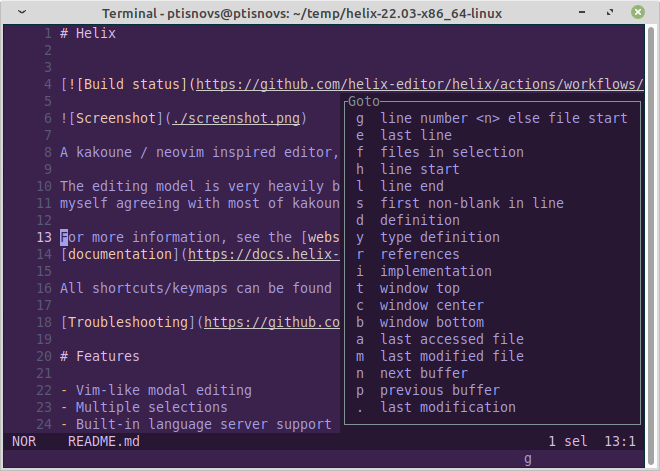This screenshot has height=471, width=660.
Task: Click 'The editing model is very heavily' line
Action: point(200,186)
